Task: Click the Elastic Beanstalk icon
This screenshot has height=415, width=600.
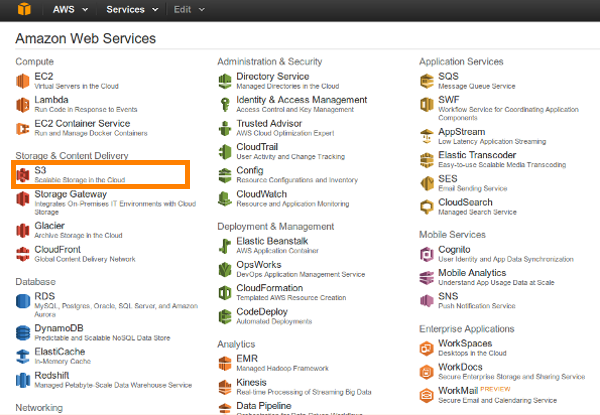Action: tap(225, 246)
